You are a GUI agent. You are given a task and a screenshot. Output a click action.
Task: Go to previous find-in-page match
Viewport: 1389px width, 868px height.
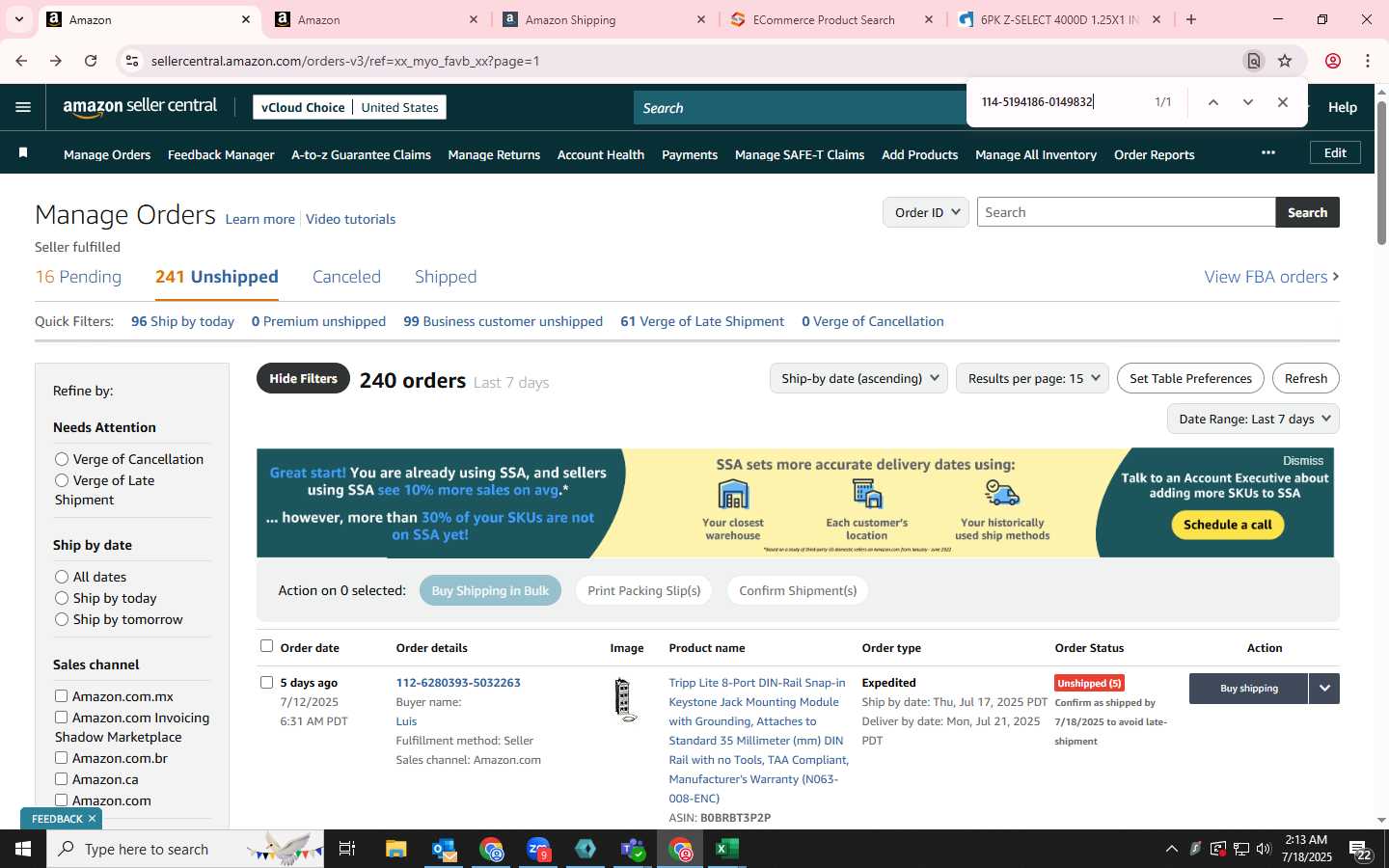[1213, 102]
